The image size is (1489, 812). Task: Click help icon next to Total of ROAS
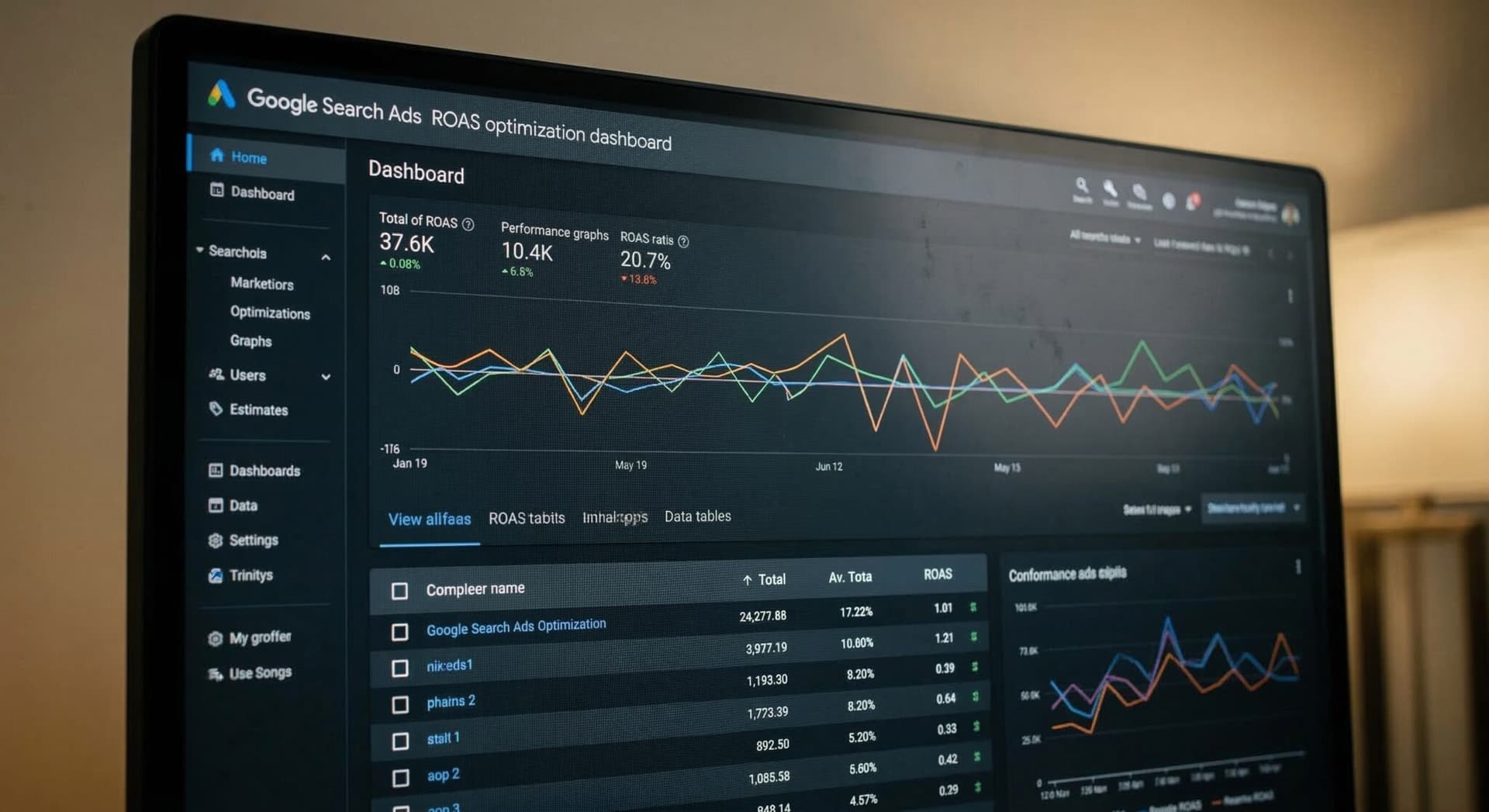tap(468, 224)
